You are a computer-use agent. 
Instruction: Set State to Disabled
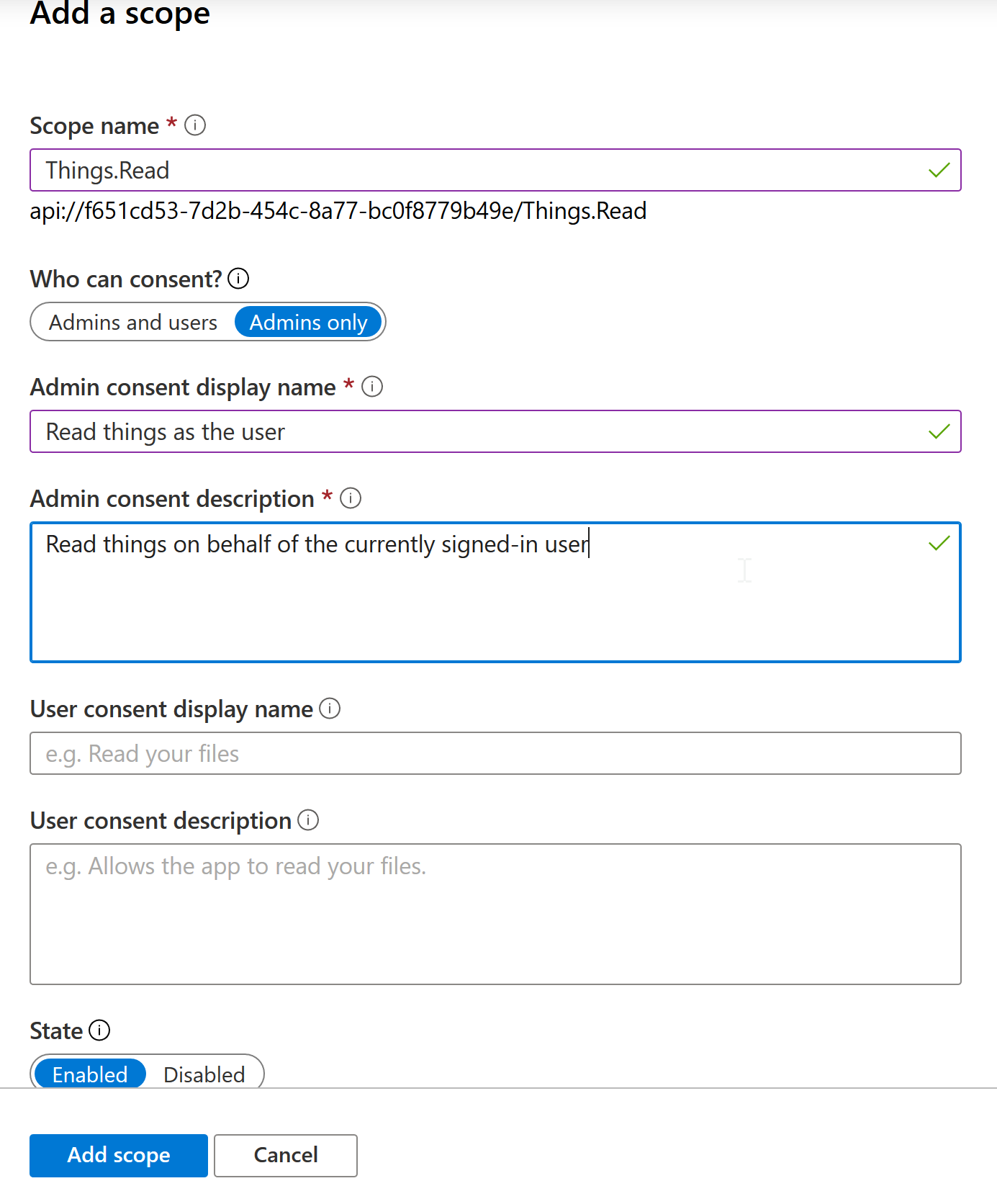[x=204, y=1074]
